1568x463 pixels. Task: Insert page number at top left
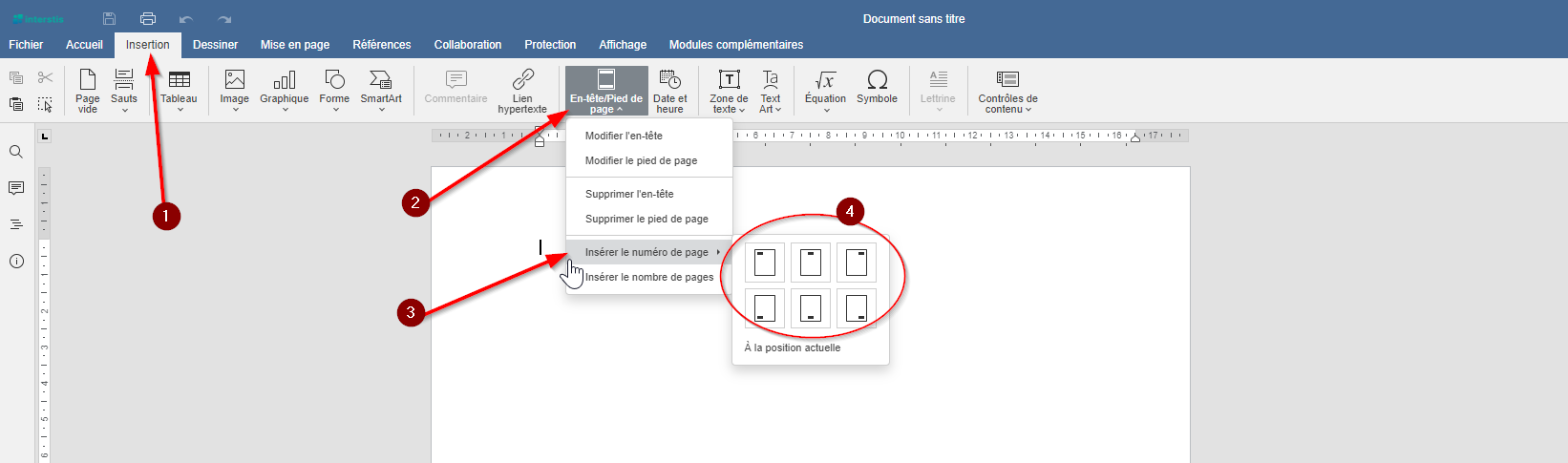point(765,263)
